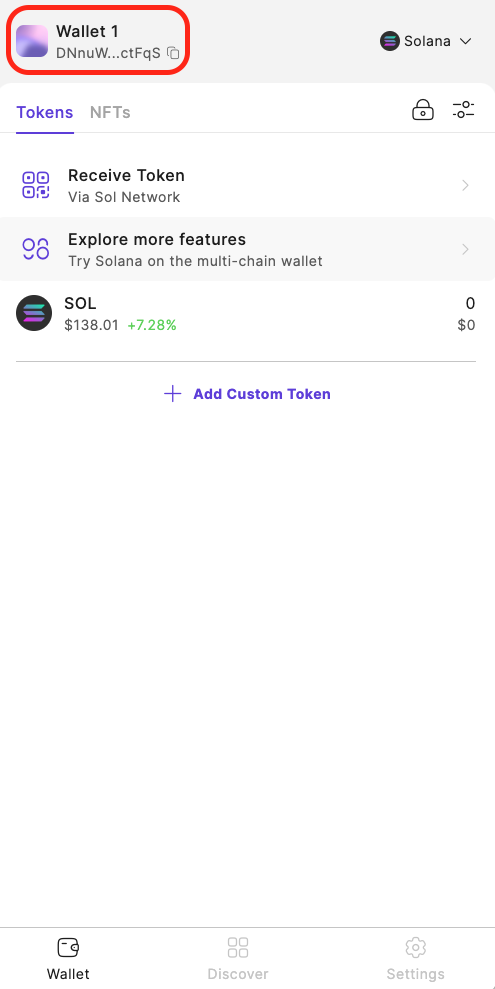The width and height of the screenshot is (495, 989).
Task: Open Settings from bottom navigation
Action: 416,959
